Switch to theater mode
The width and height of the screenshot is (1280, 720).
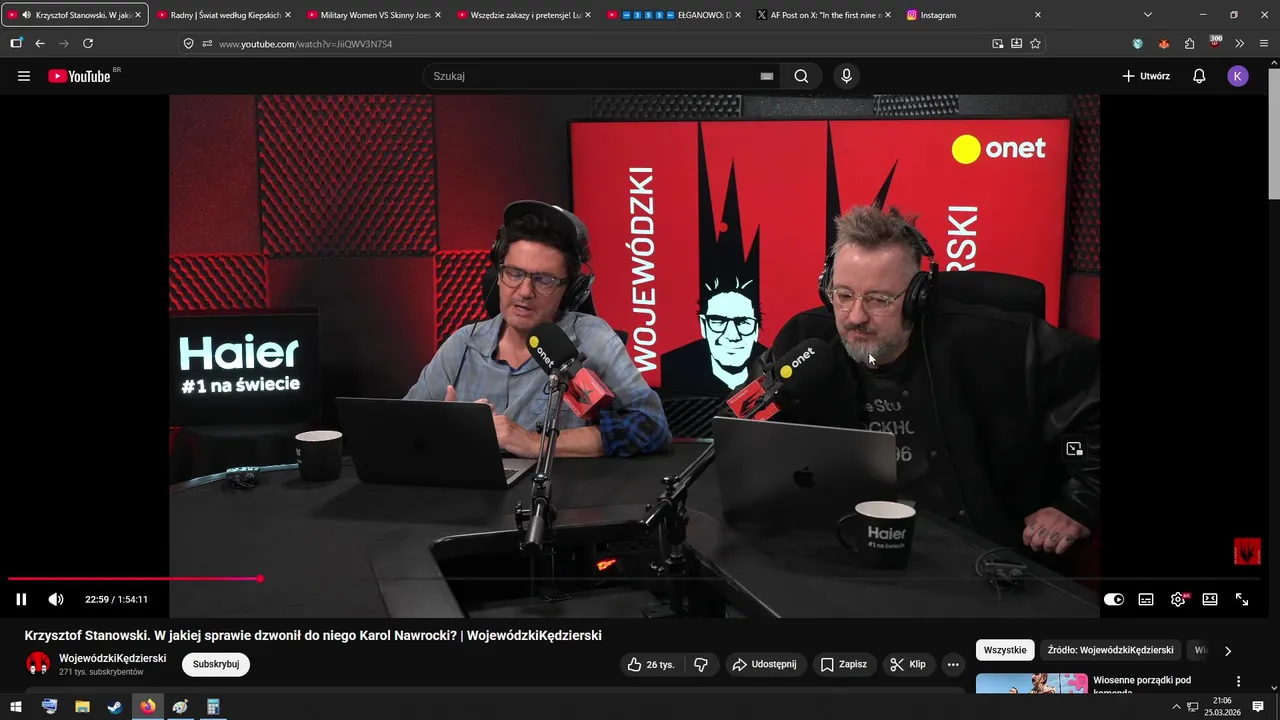[1210, 599]
